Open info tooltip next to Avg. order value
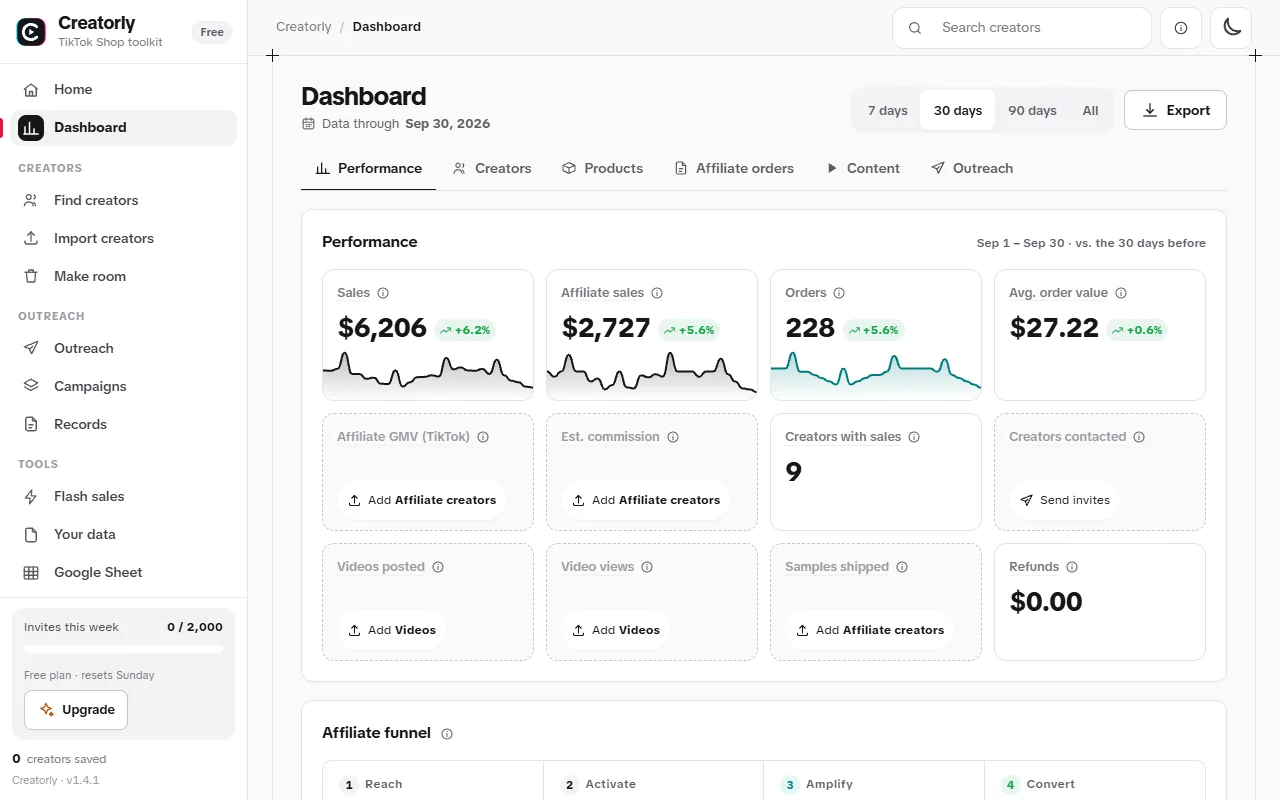The width and height of the screenshot is (1280, 800). pyautogui.click(x=1121, y=293)
